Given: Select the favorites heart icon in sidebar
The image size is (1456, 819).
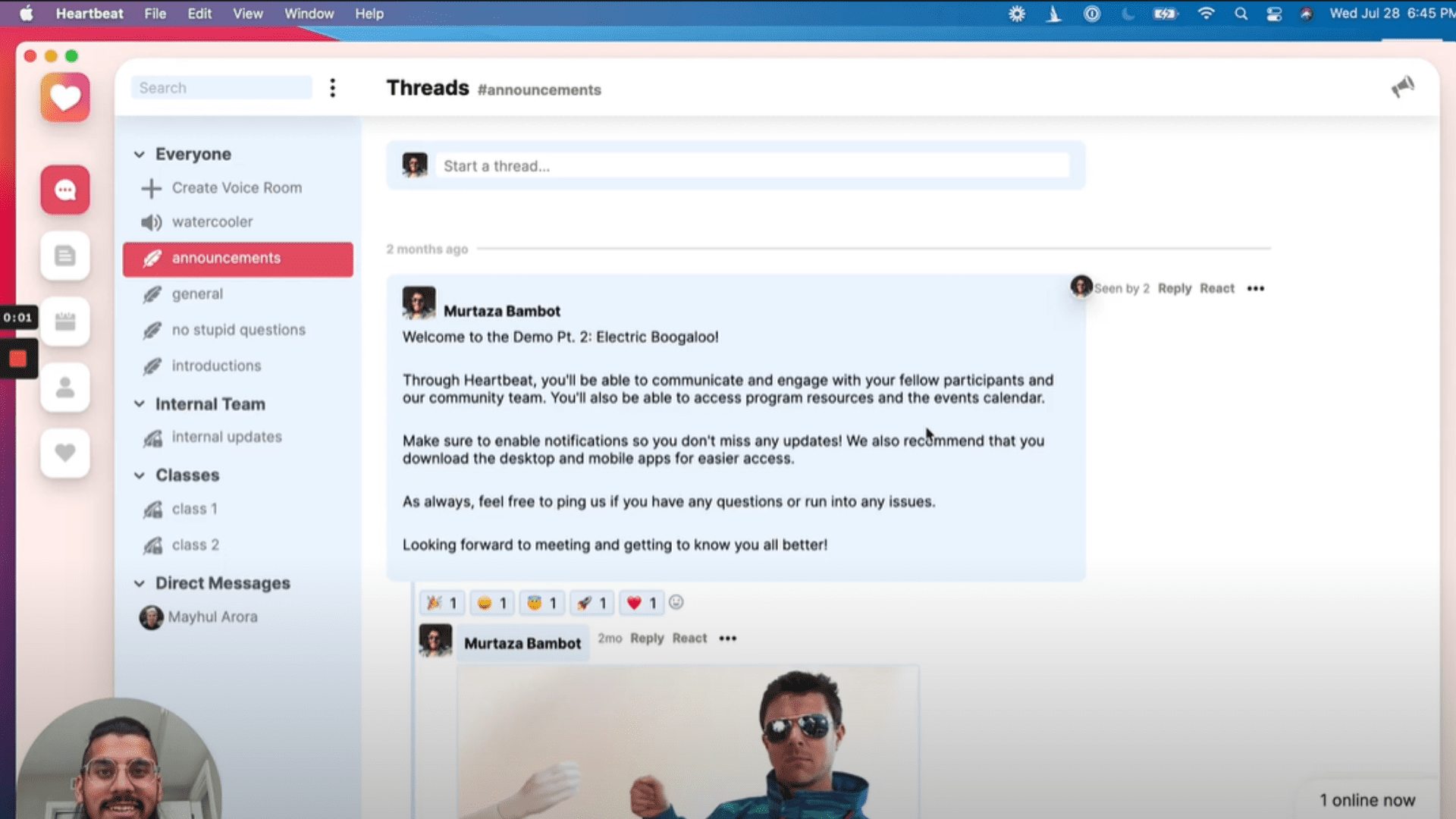Looking at the screenshot, I should point(65,453).
